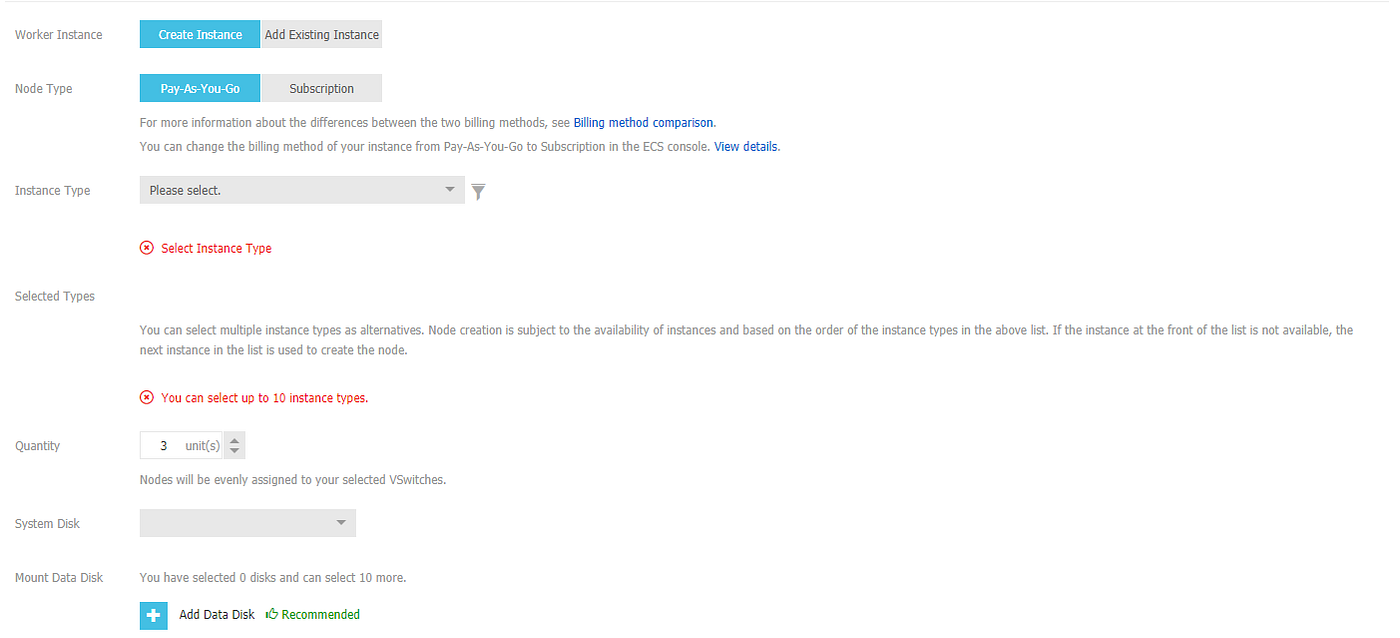Click the Instance Type dropdown arrow
Viewport: 1400px width, 638px height.
pos(450,189)
